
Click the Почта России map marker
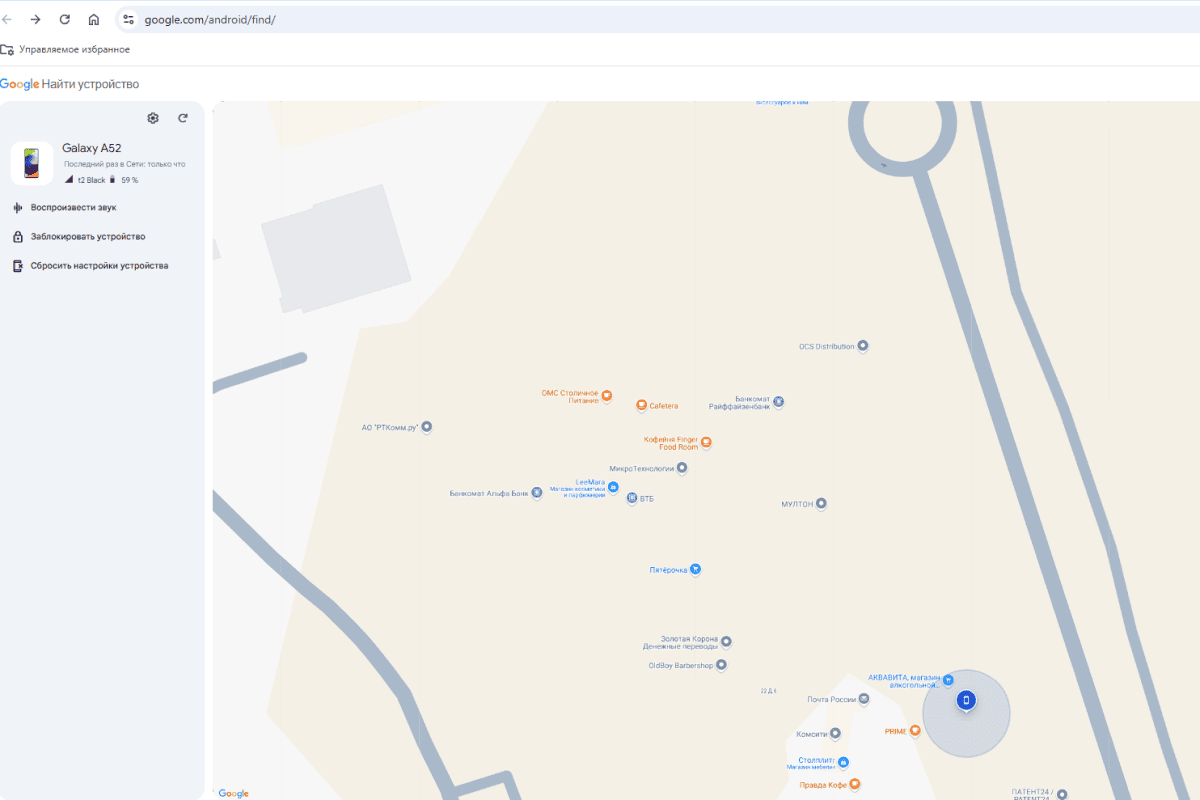click(864, 699)
